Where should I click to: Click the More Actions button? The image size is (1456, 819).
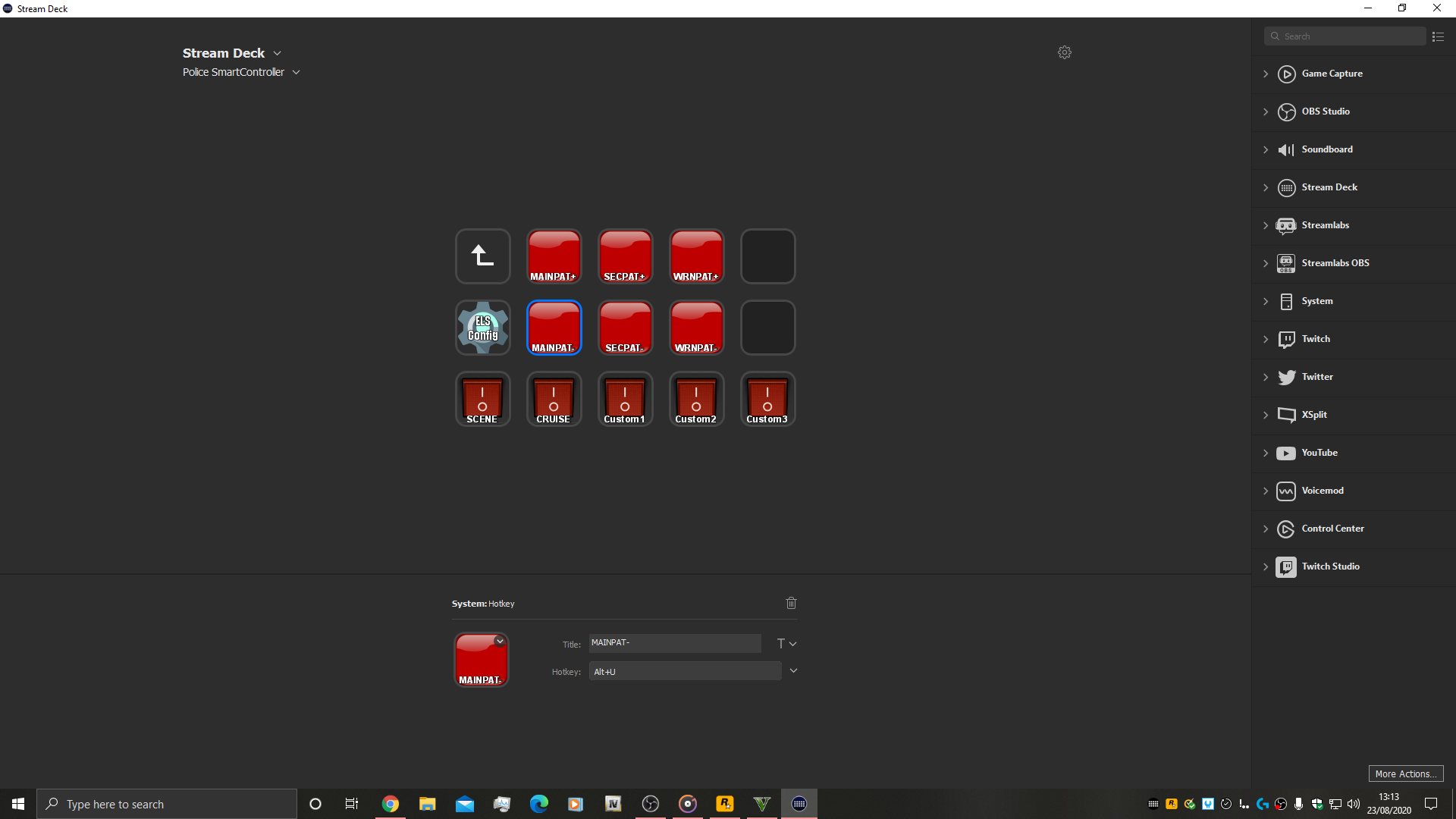pyautogui.click(x=1405, y=773)
